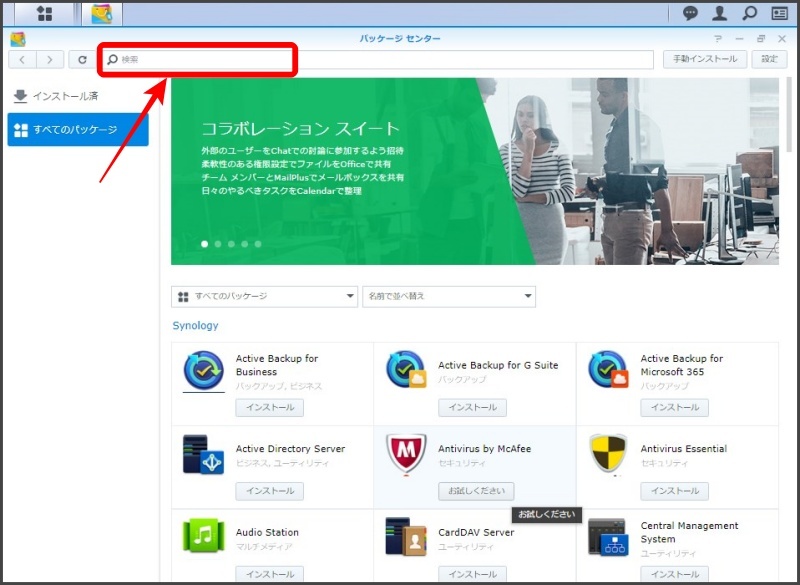Open the Antivirus Essential title
Image resolution: width=800 pixels, height=585 pixels.
pyautogui.click(x=684, y=449)
